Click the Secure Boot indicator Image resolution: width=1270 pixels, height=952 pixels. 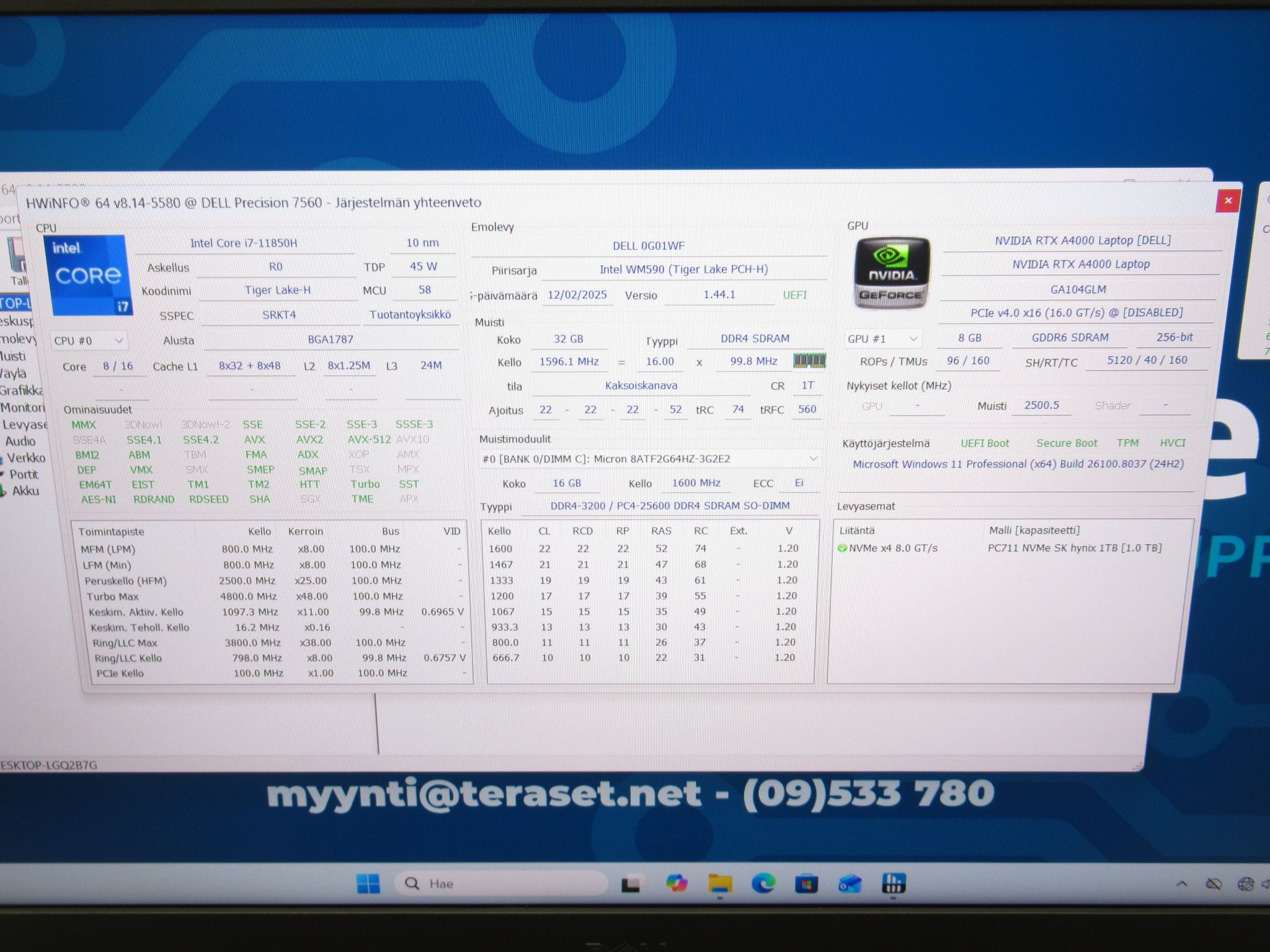(1067, 443)
